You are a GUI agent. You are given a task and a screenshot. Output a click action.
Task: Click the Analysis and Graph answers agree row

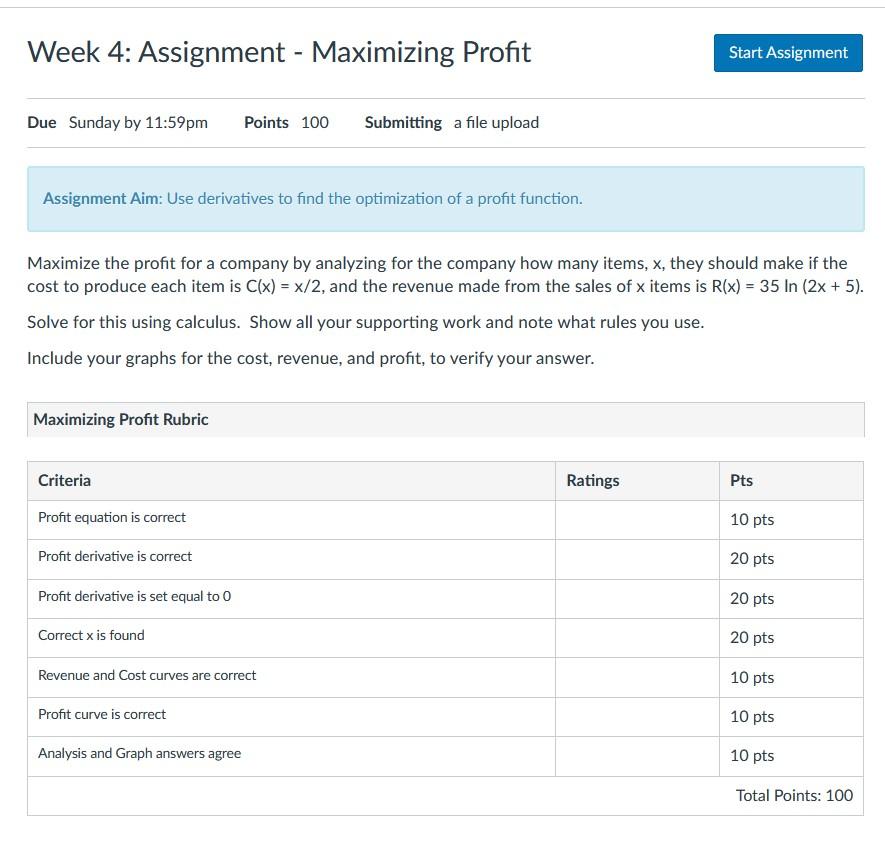[139, 754]
